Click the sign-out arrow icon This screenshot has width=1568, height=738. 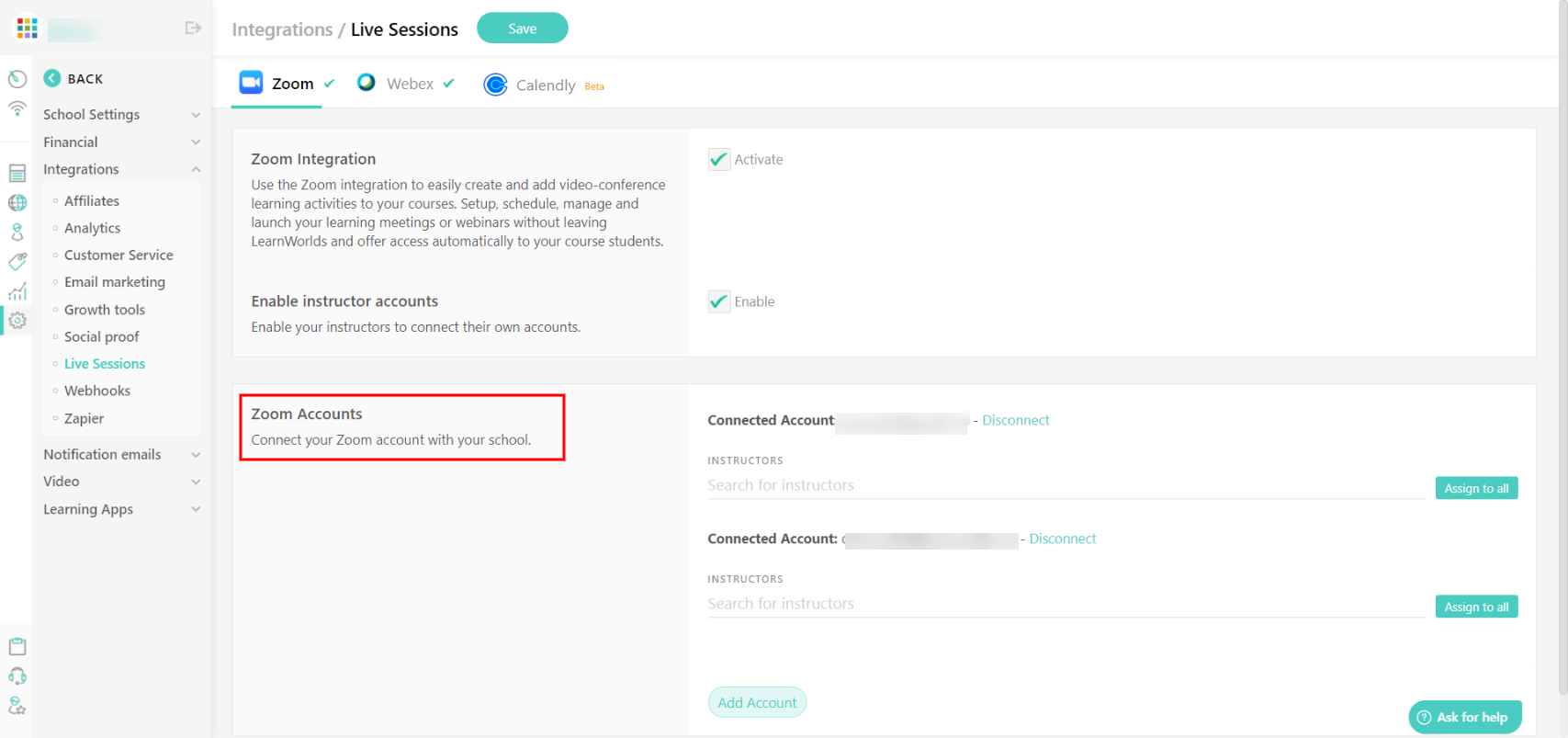point(192,28)
